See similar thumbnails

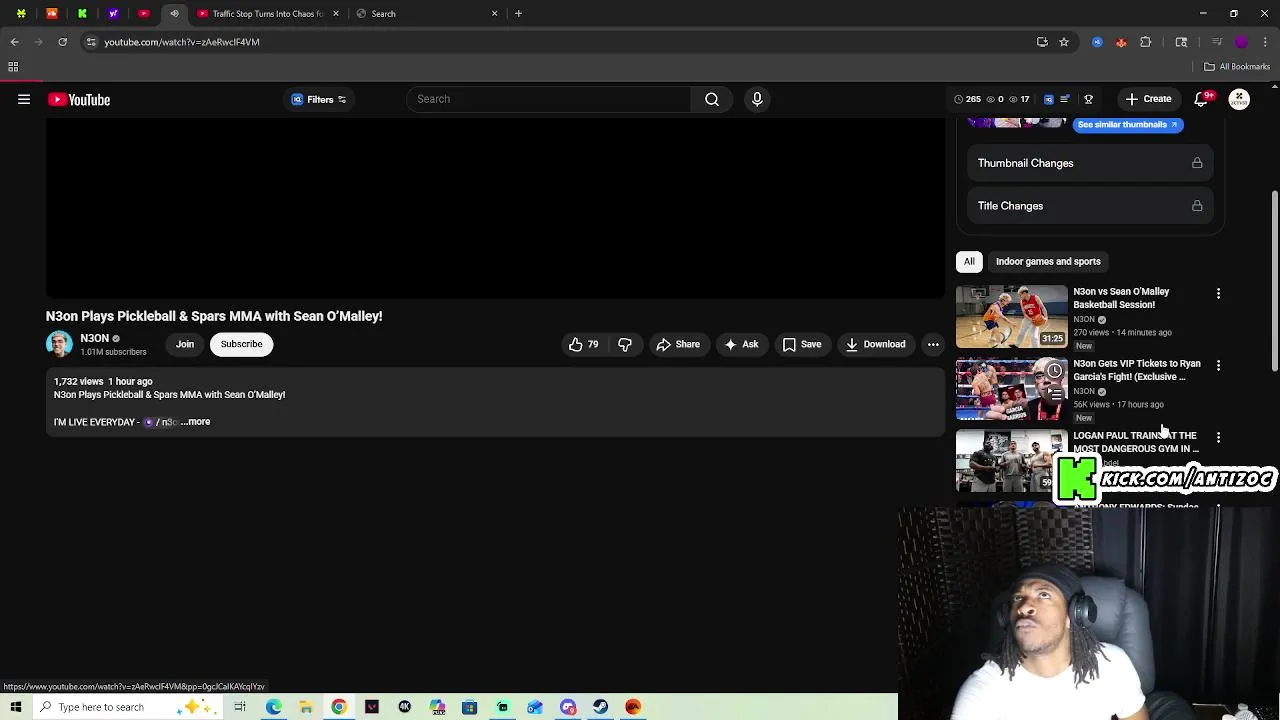1128,125
